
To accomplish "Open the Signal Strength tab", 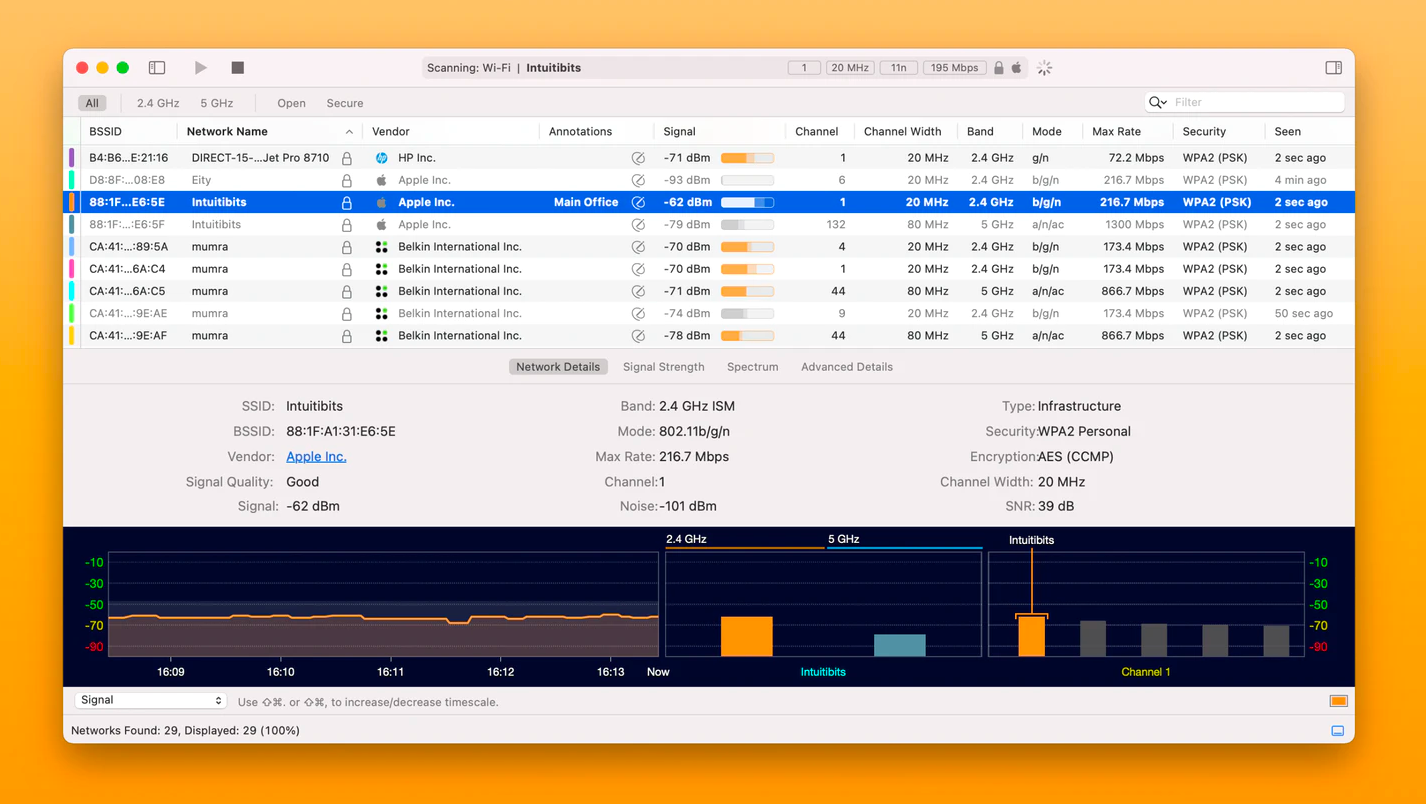I will [663, 367].
